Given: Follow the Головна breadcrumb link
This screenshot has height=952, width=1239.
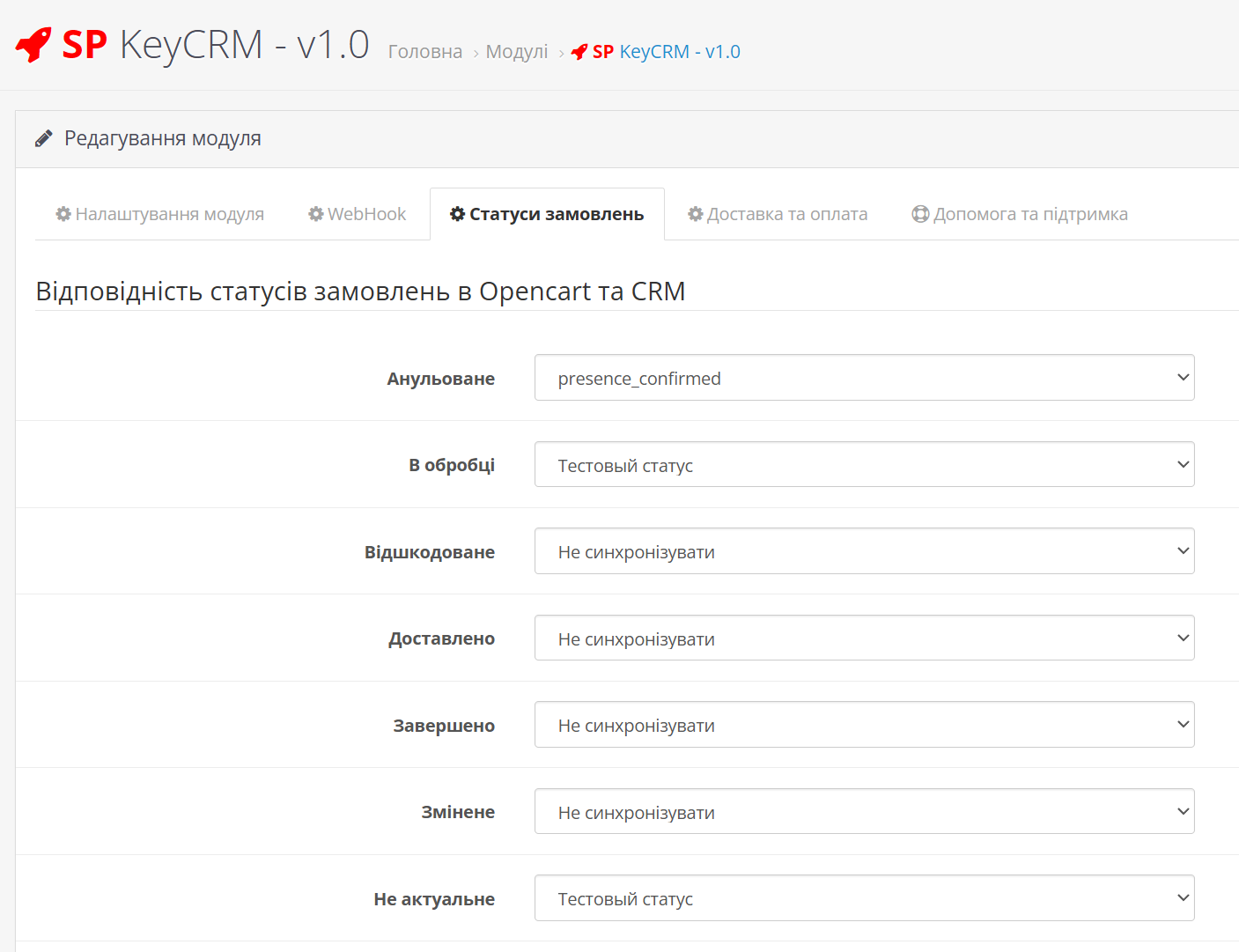Looking at the screenshot, I should [x=425, y=52].
